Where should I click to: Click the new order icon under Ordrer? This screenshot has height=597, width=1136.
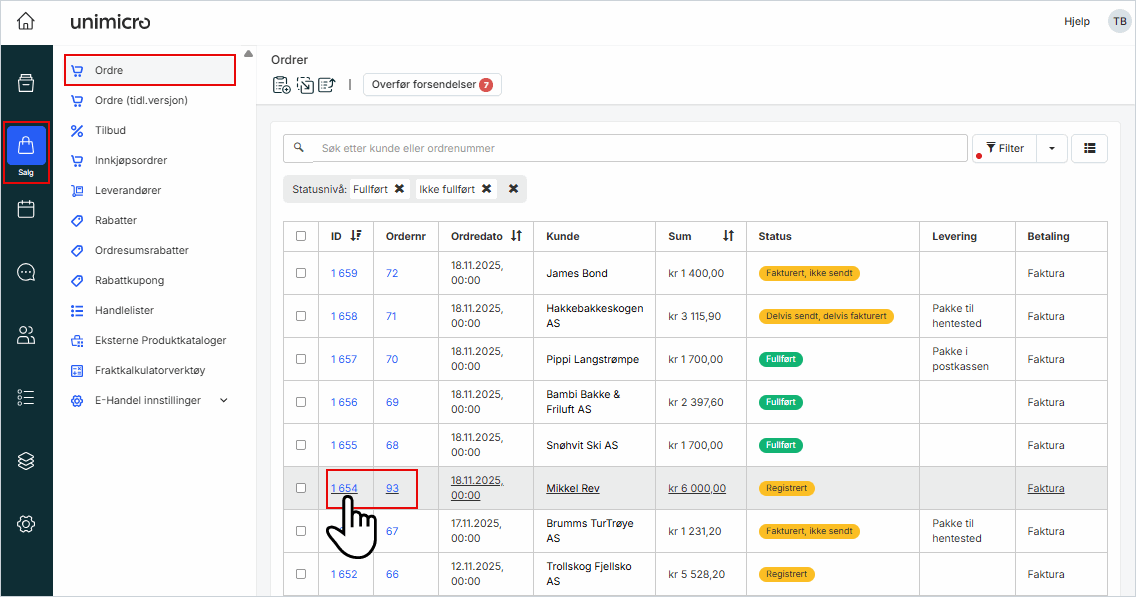click(x=281, y=85)
